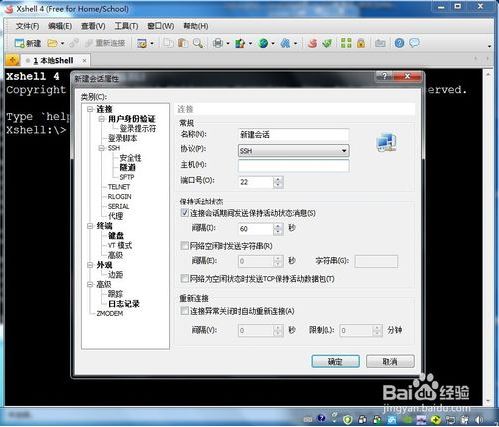The height and width of the screenshot is (427, 499).
Task: Click the green Xagent icon
Action: click(x=327, y=43)
